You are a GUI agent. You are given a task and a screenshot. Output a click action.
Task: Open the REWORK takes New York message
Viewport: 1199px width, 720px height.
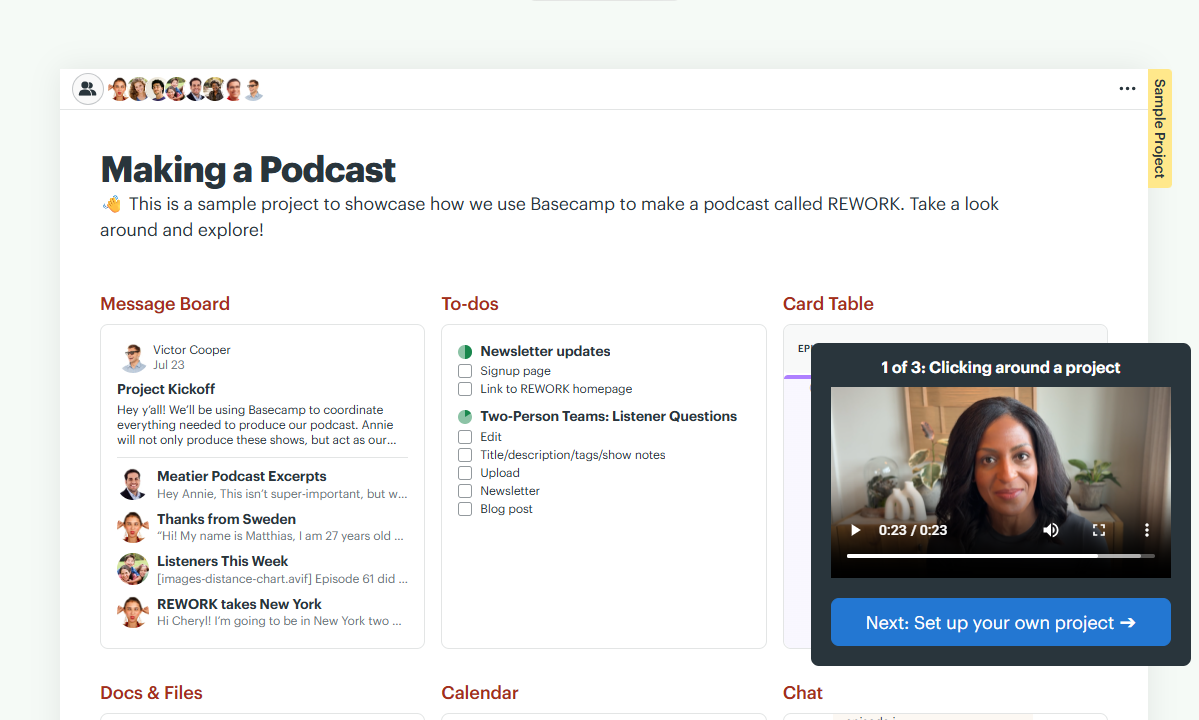coord(239,604)
